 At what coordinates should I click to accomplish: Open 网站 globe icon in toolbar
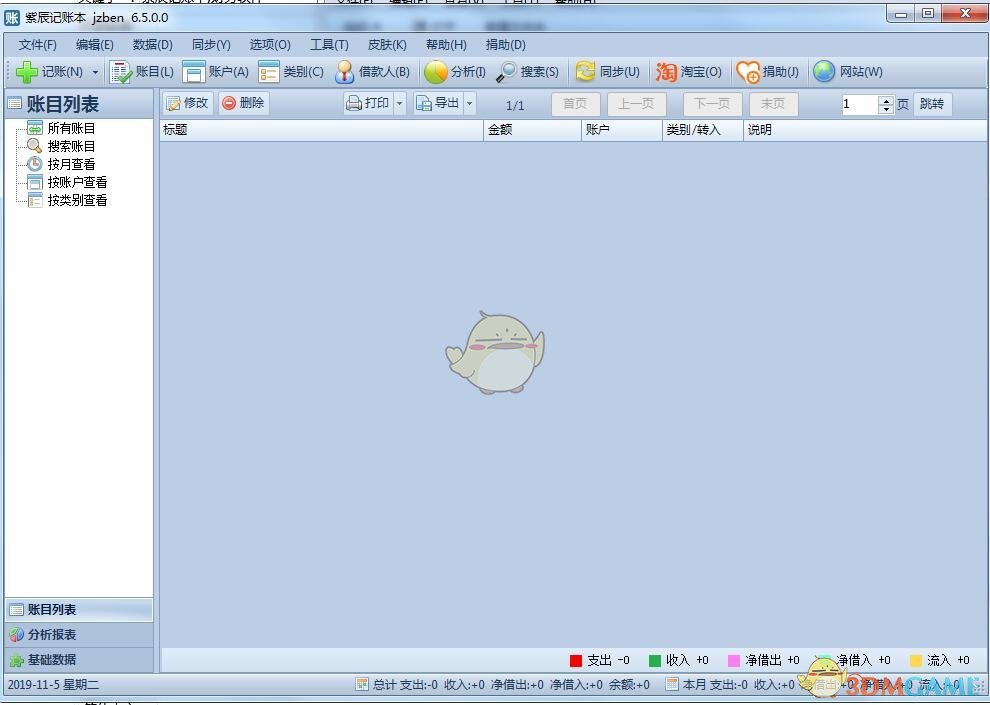(x=824, y=72)
